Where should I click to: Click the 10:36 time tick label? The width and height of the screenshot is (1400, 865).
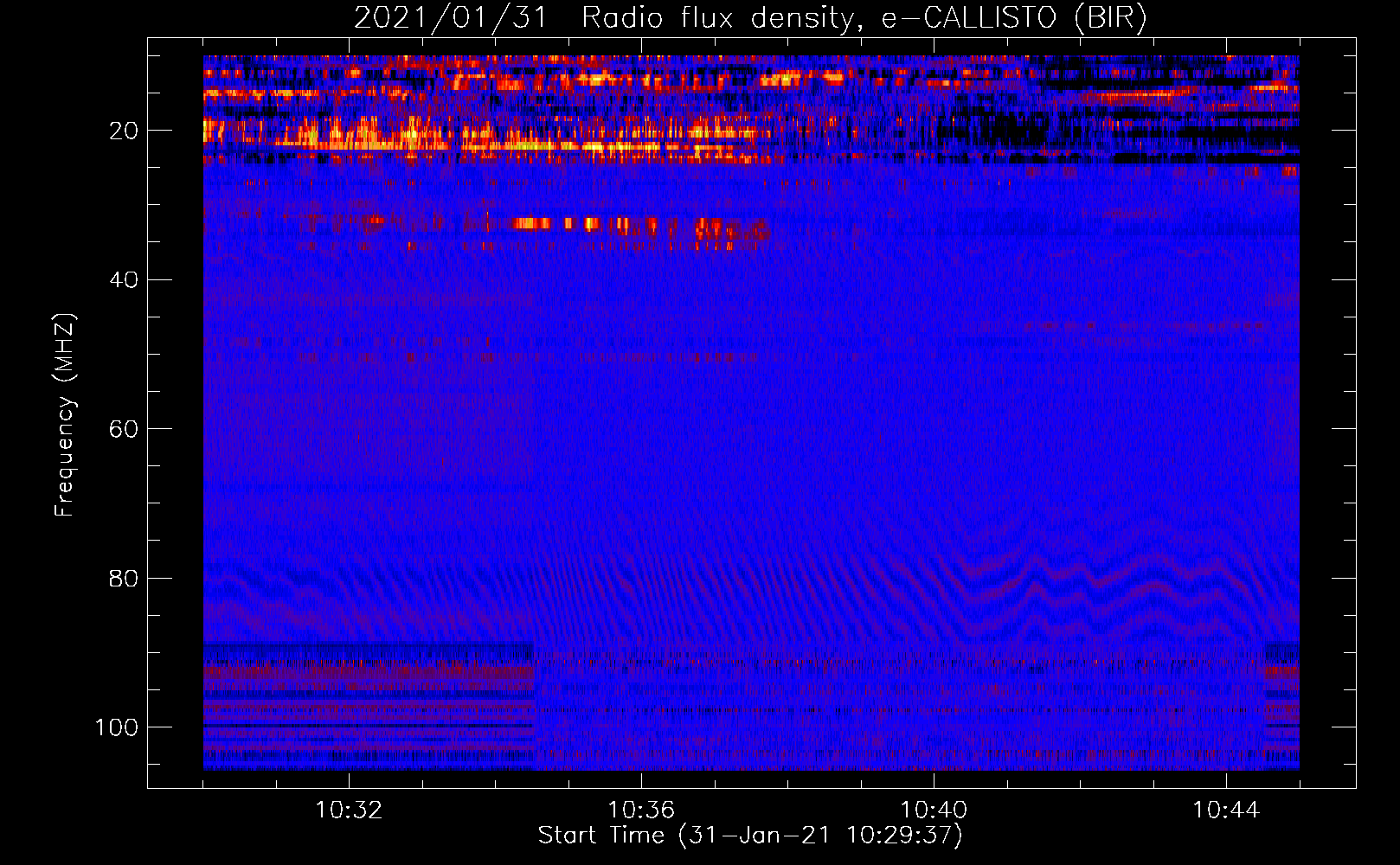[x=641, y=811]
